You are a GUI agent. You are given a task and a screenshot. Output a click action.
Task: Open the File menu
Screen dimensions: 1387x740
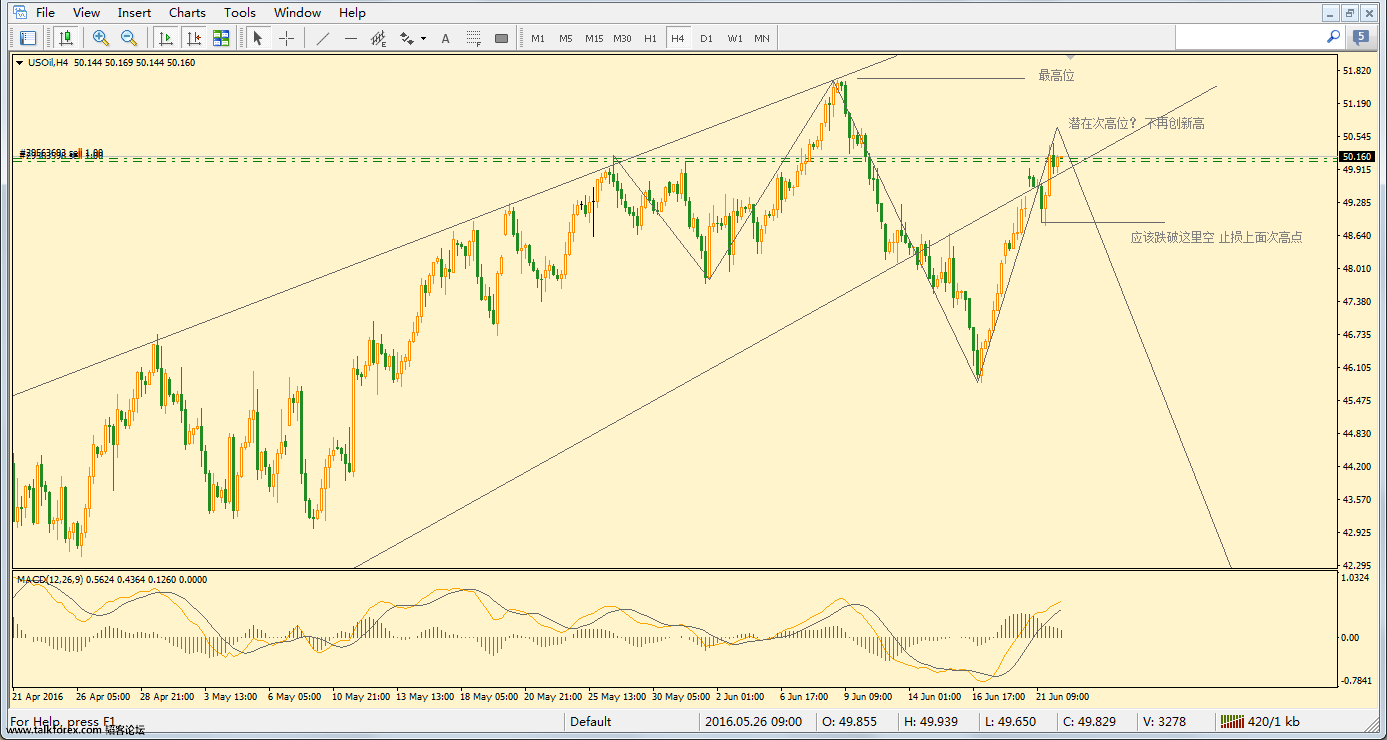click(x=45, y=13)
